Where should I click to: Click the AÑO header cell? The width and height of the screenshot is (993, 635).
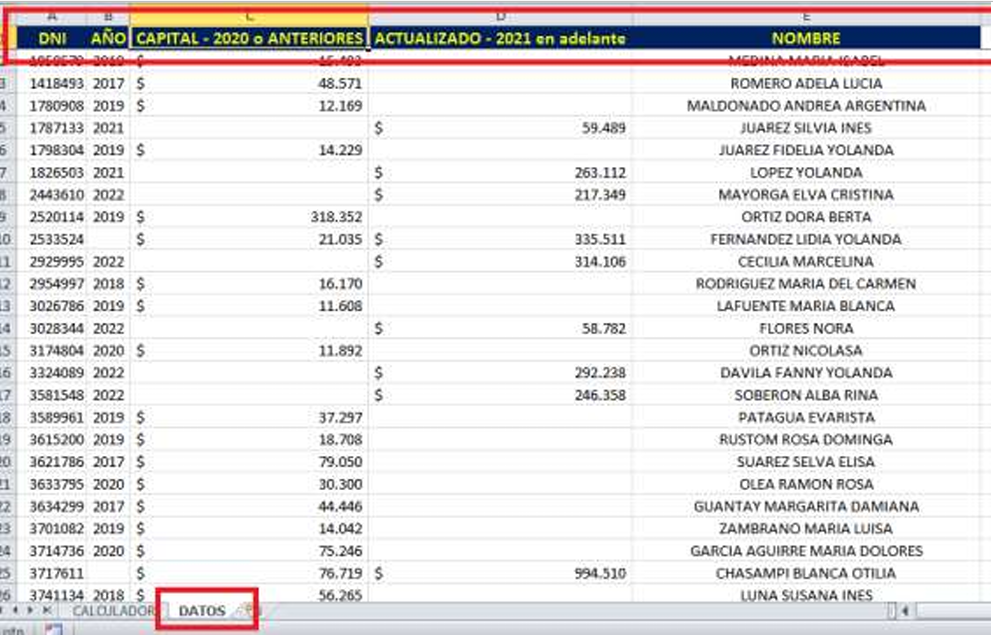tap(108, 38)
